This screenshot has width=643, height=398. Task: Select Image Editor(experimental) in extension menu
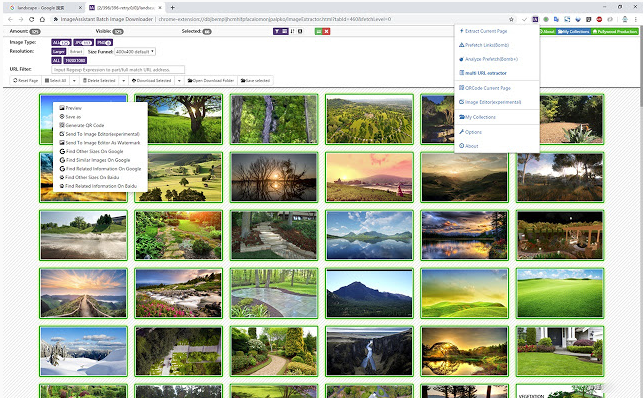[490, 102]
